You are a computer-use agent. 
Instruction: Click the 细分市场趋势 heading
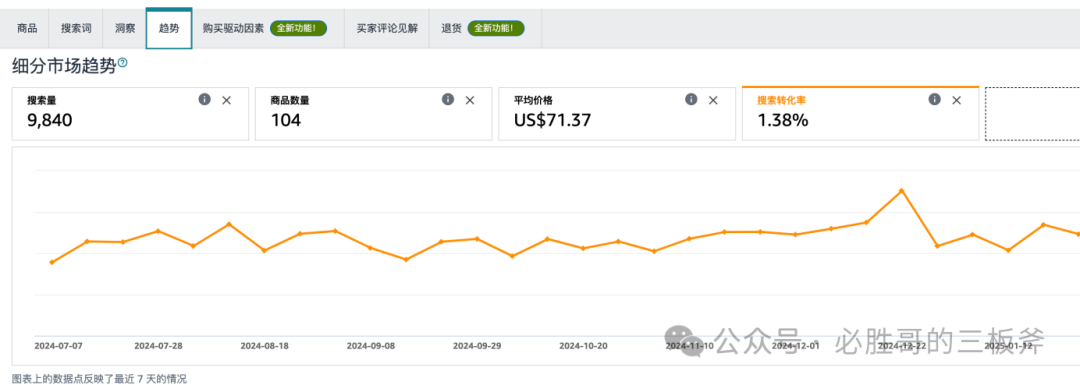tap(64, 66)
